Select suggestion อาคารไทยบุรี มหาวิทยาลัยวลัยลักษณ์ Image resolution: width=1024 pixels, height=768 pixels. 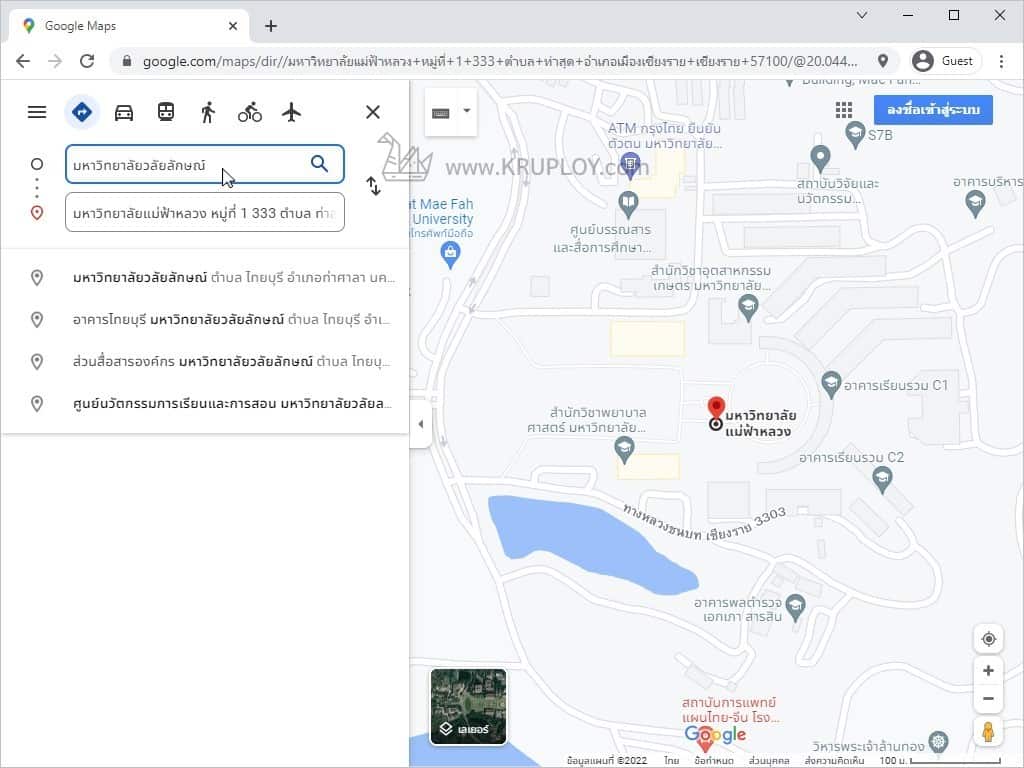click(205, 319)
